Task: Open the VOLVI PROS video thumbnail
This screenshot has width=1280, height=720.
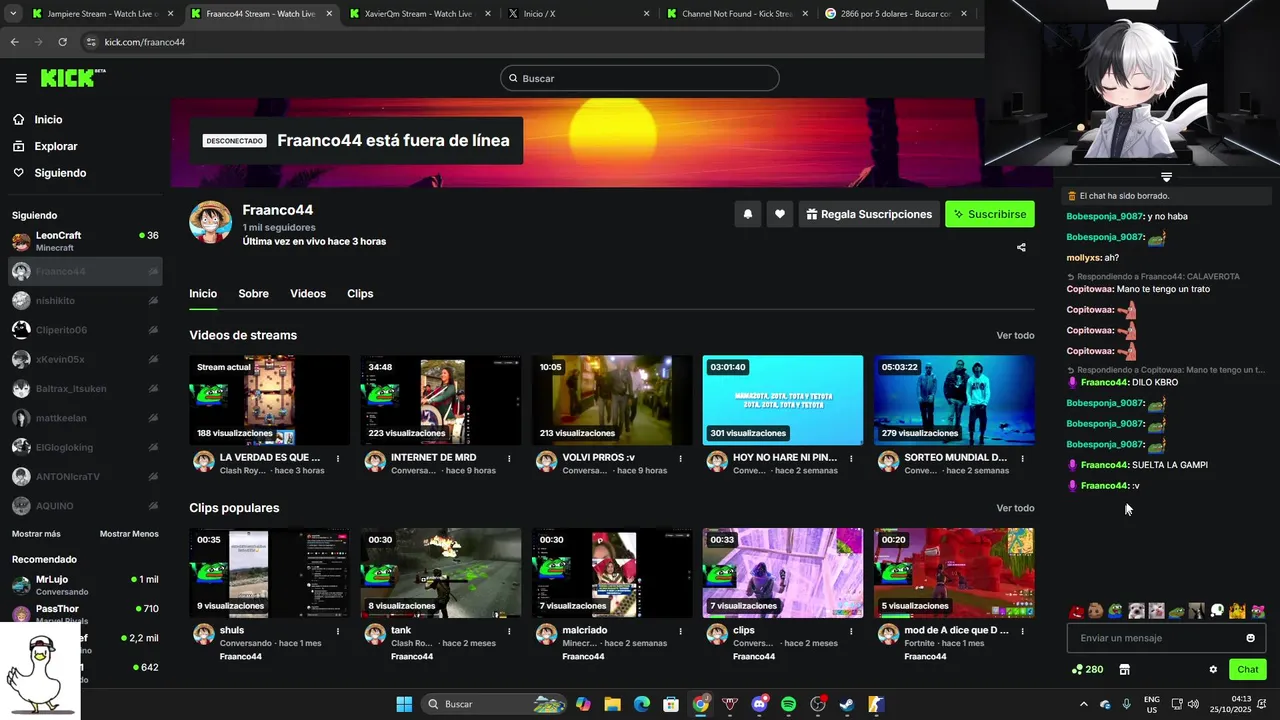Action: tap(612, 400)
